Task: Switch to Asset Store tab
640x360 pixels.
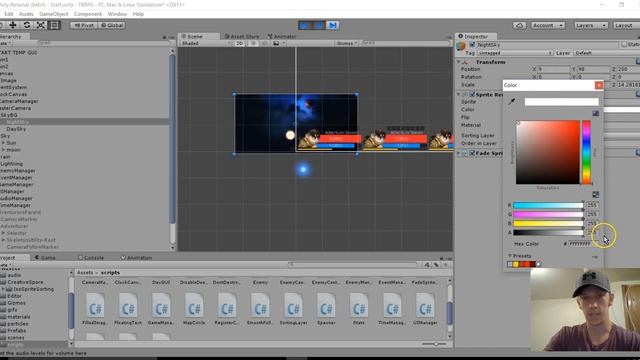Action: (242, 36)
